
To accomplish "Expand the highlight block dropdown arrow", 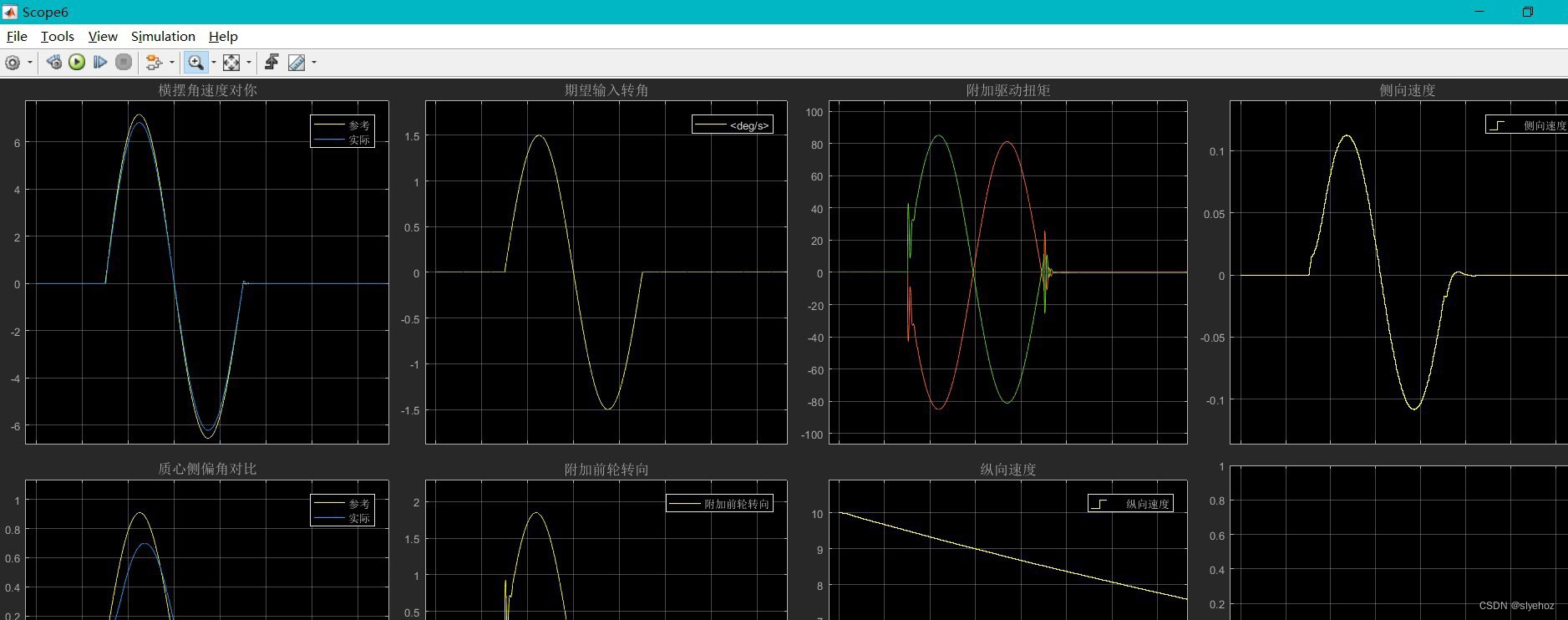I will click(x=172, y=63).
